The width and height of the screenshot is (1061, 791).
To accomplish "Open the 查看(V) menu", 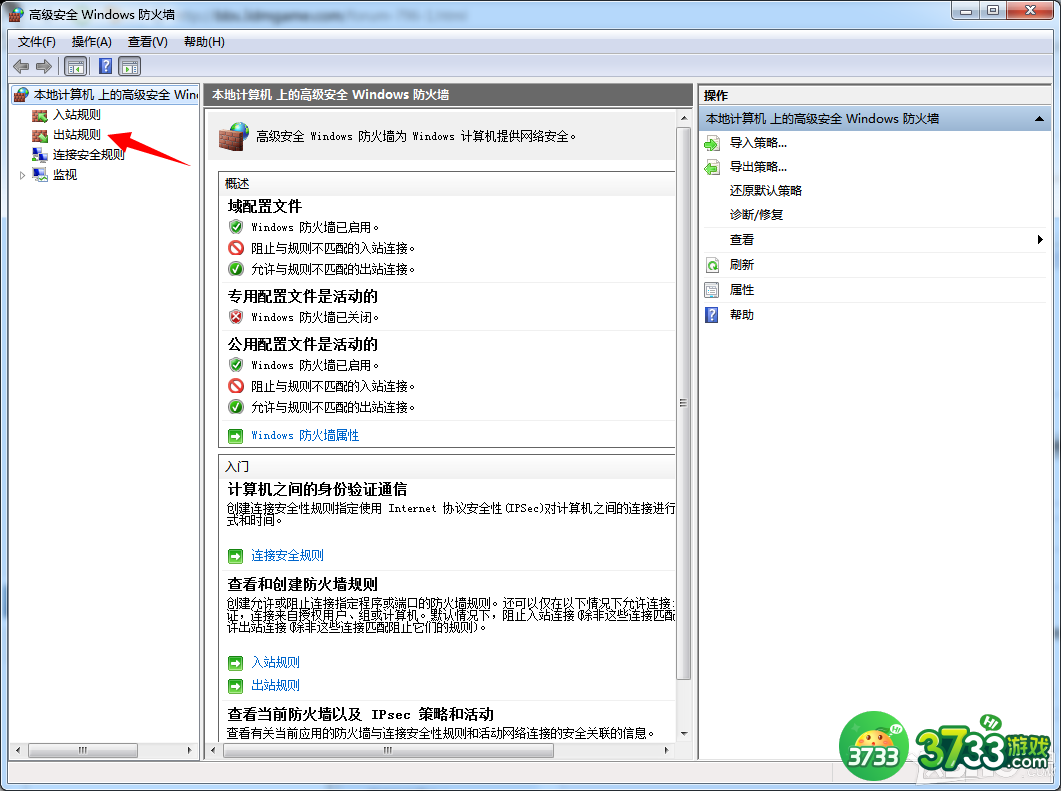I will (x=147, y=41).
